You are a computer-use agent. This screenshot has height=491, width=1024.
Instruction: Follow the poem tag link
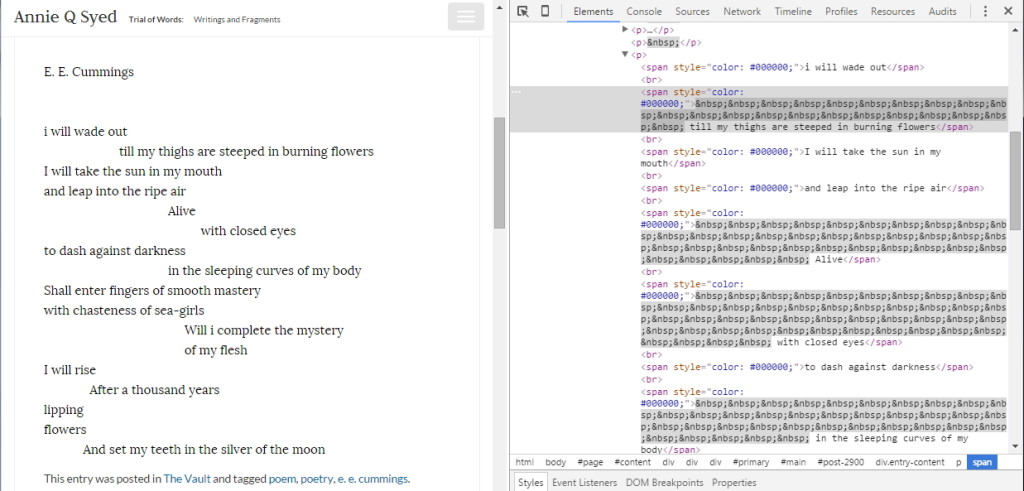click(283, 479)
